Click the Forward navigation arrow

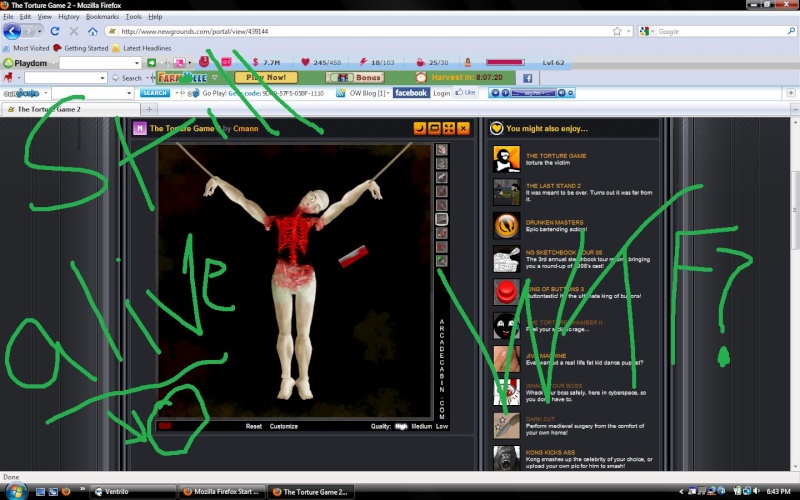click(x=29, y=31)
